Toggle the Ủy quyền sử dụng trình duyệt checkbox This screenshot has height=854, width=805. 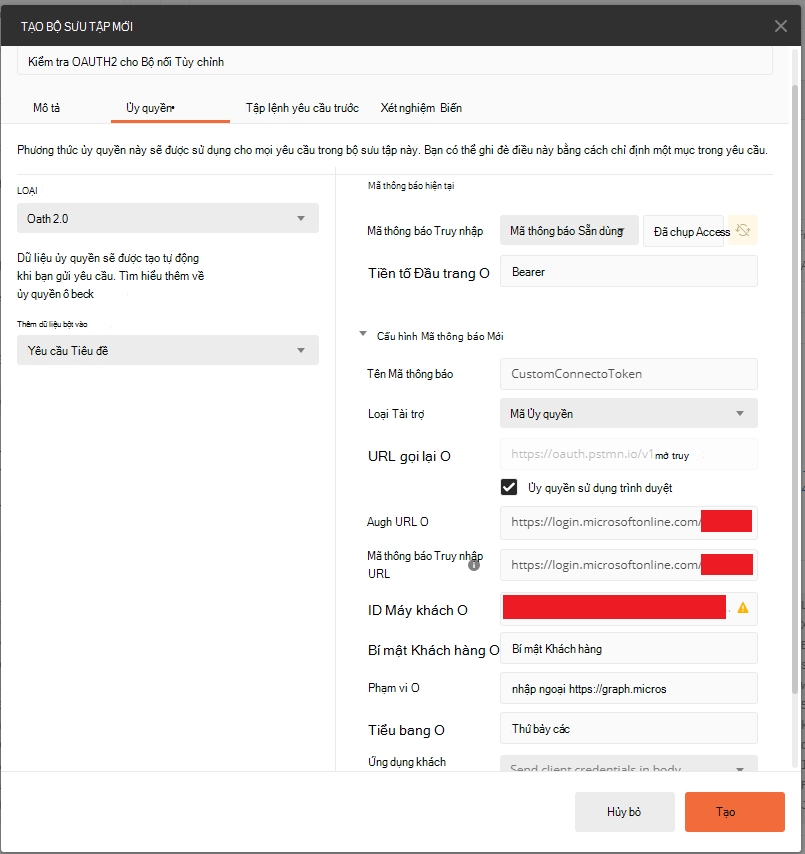click(x=509, y=487)
